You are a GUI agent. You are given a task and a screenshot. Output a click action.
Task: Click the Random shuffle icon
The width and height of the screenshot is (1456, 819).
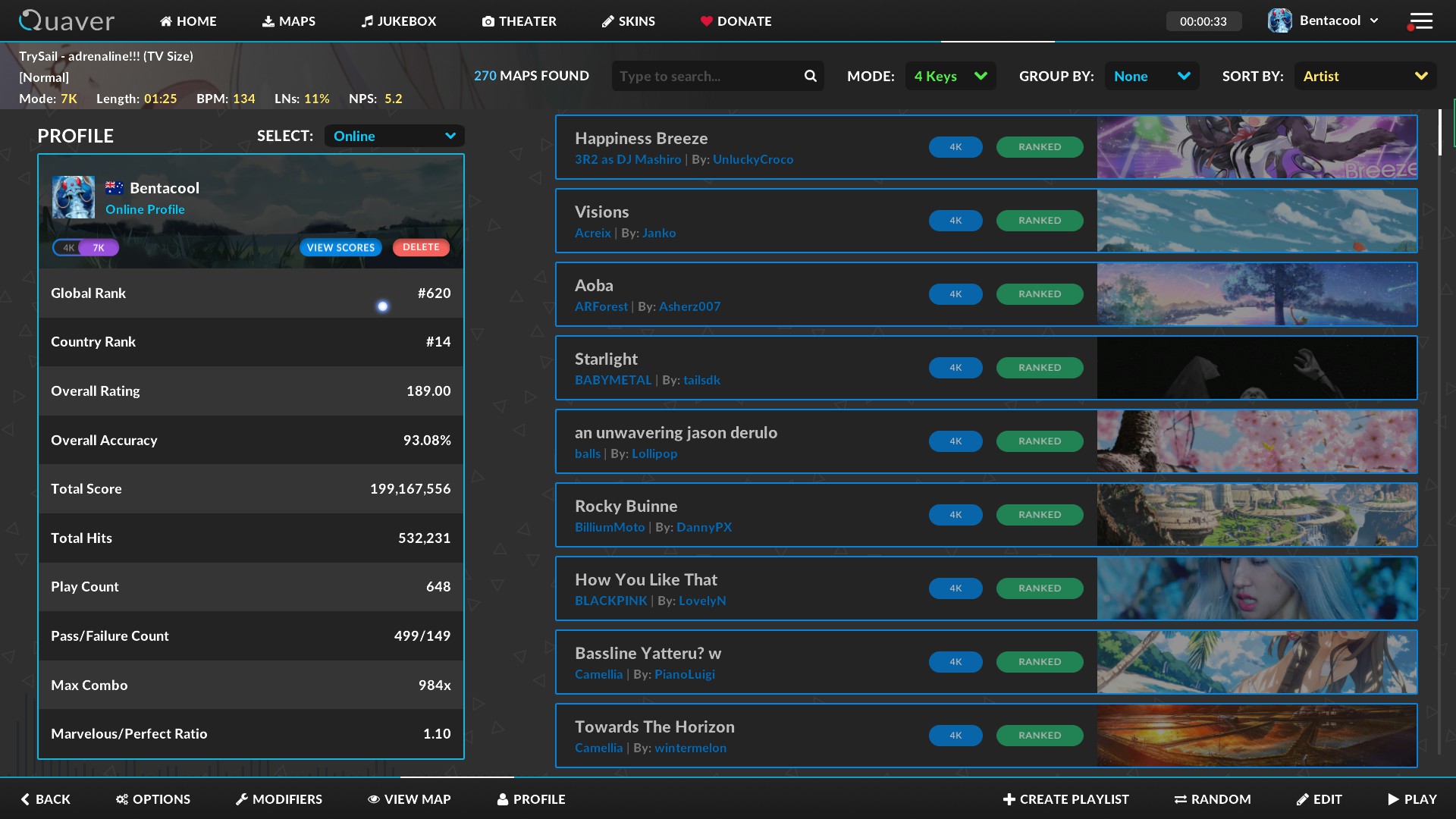(1180, 799)
